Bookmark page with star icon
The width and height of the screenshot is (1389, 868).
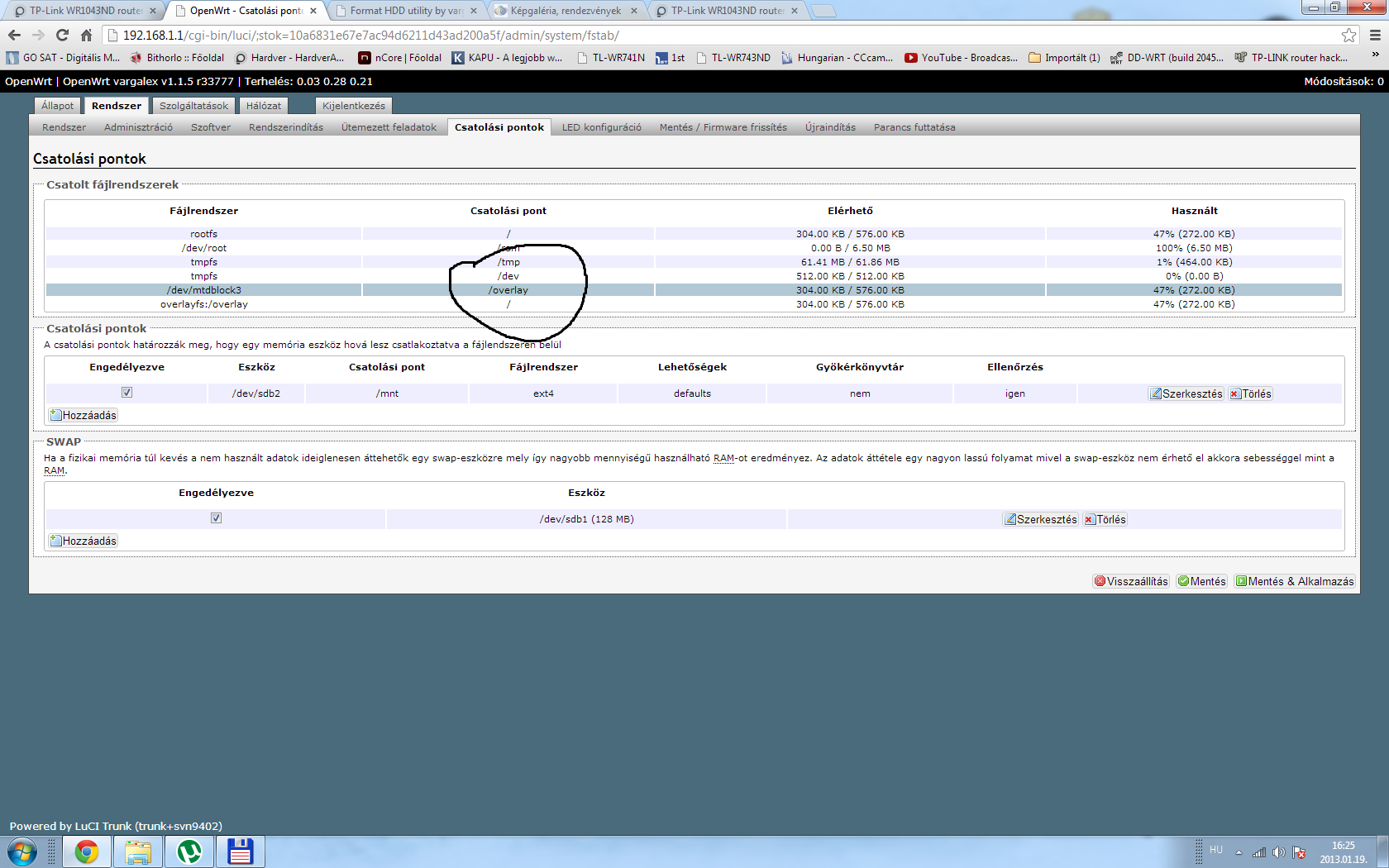point(1348,35)
